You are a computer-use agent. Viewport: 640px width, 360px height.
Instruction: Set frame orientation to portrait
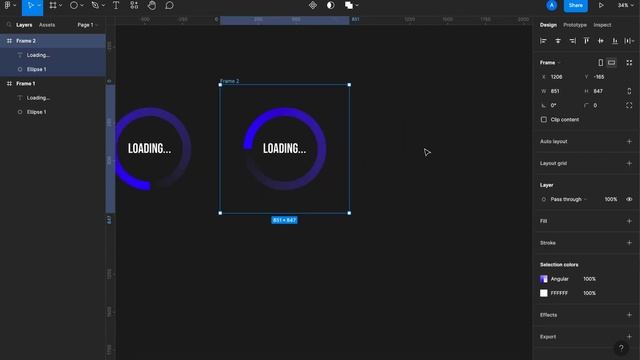coord(600,62)
